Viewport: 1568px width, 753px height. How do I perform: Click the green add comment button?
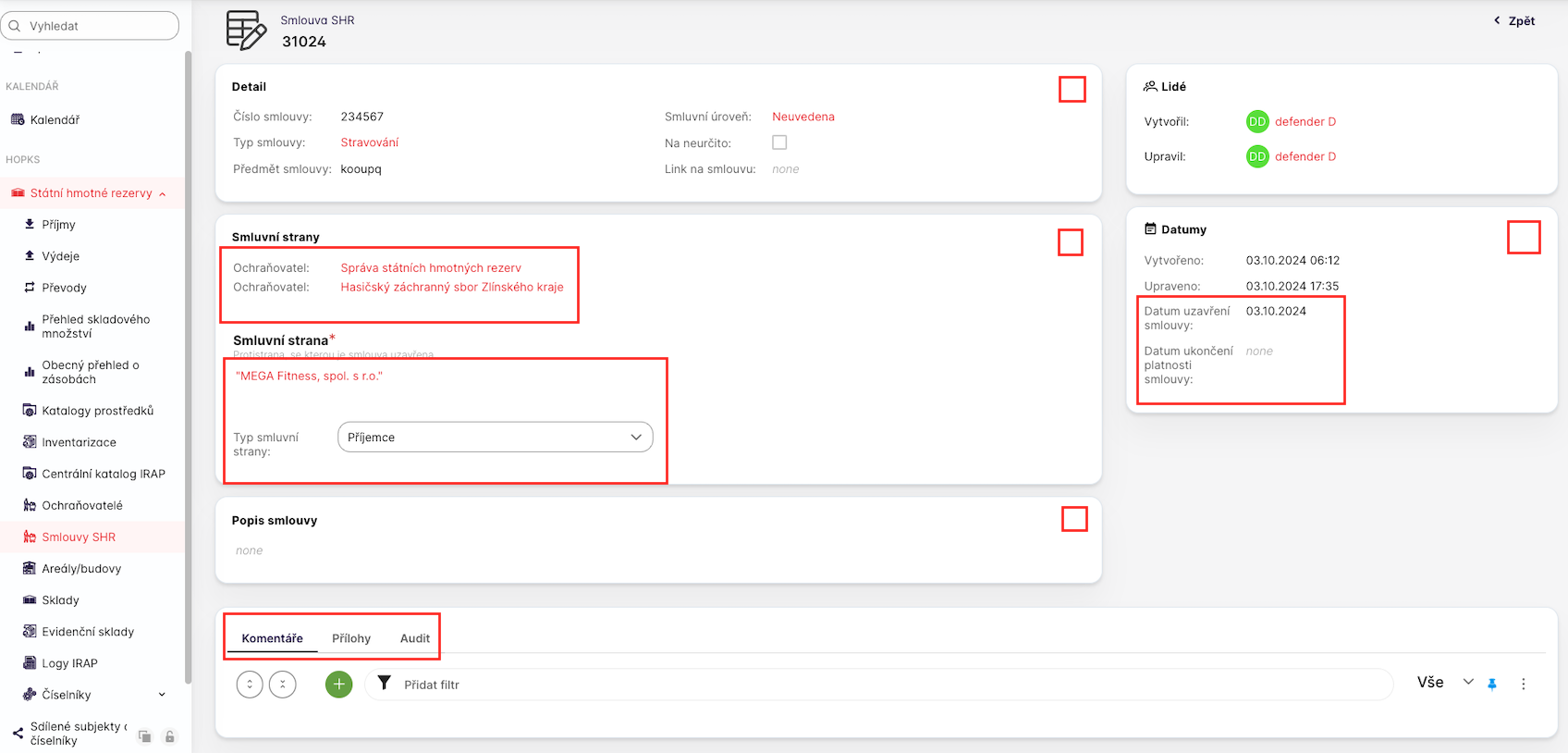point(338,685)
